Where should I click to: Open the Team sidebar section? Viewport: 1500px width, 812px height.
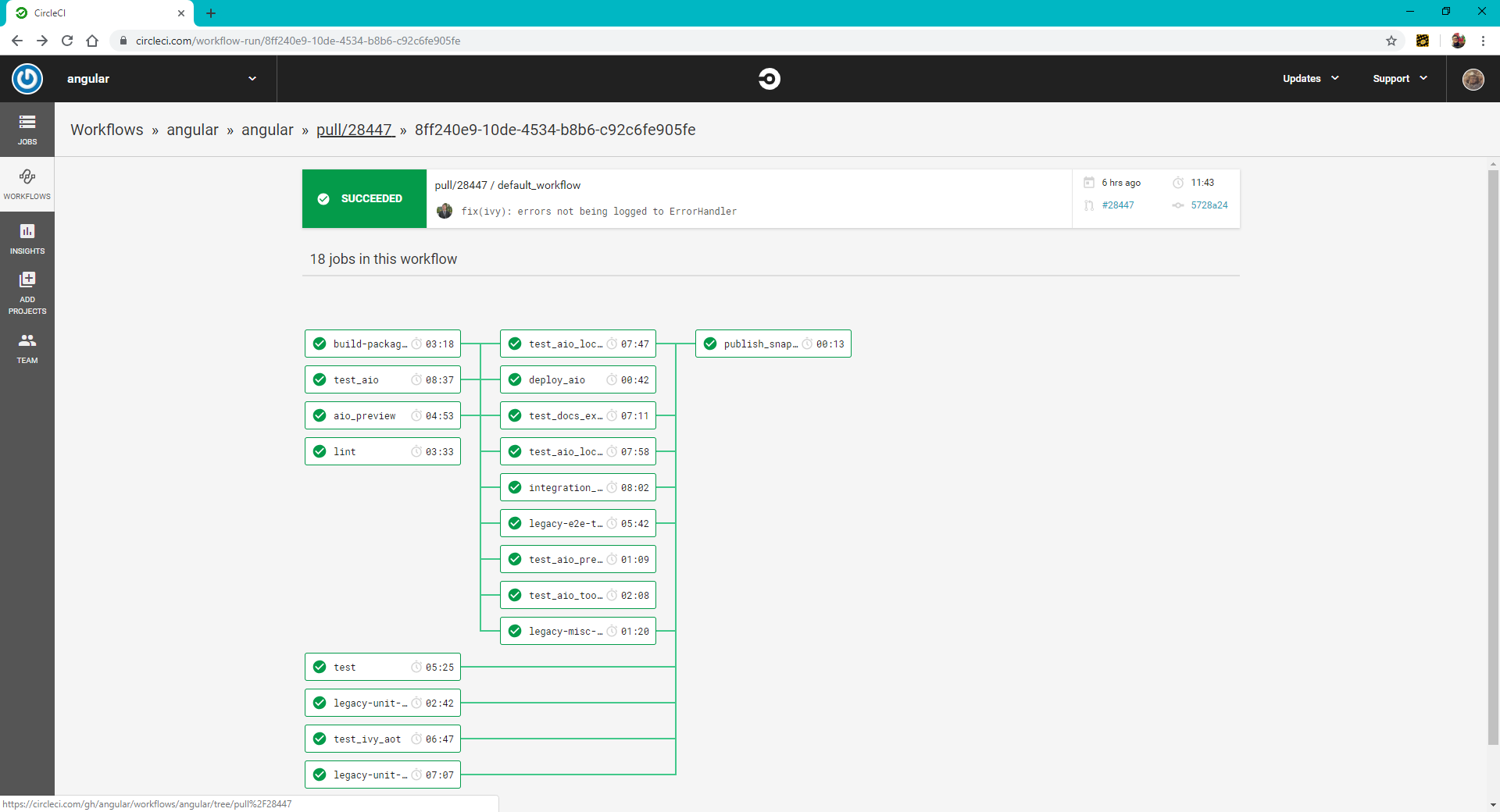pos(27,348)
